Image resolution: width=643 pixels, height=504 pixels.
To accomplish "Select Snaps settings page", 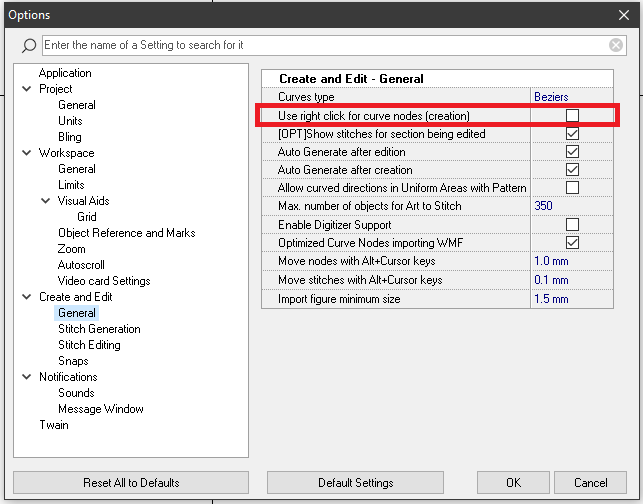I will point(73,361).
